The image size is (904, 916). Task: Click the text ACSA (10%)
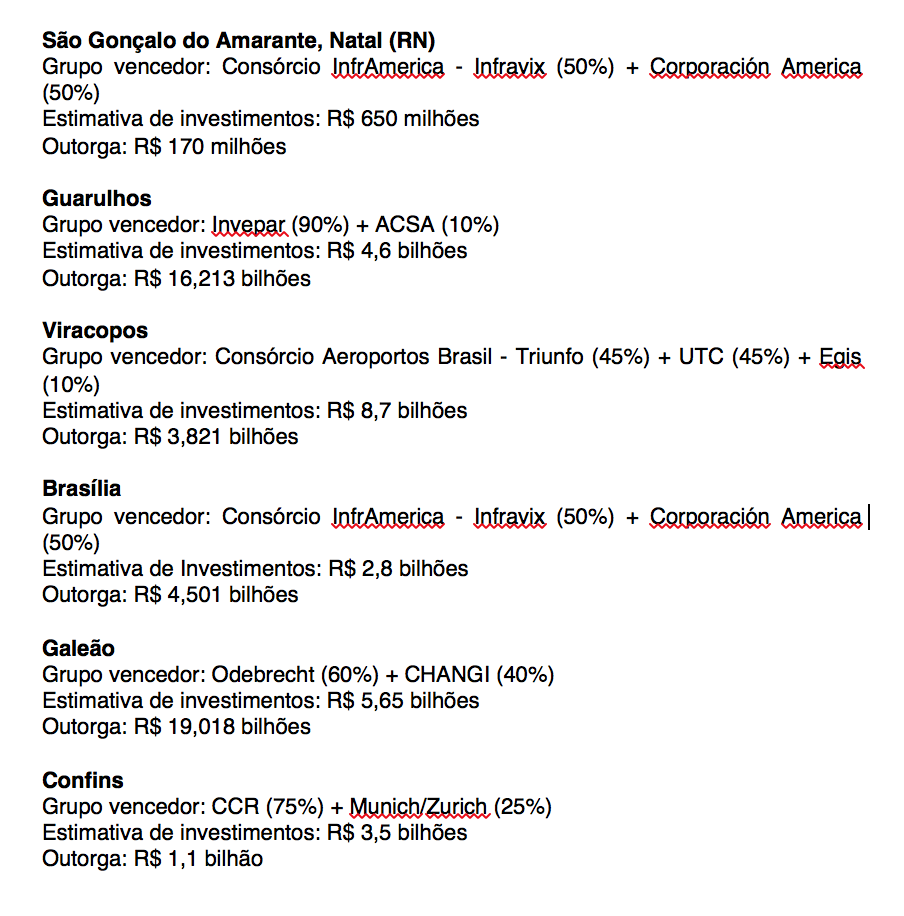point(437,225)
